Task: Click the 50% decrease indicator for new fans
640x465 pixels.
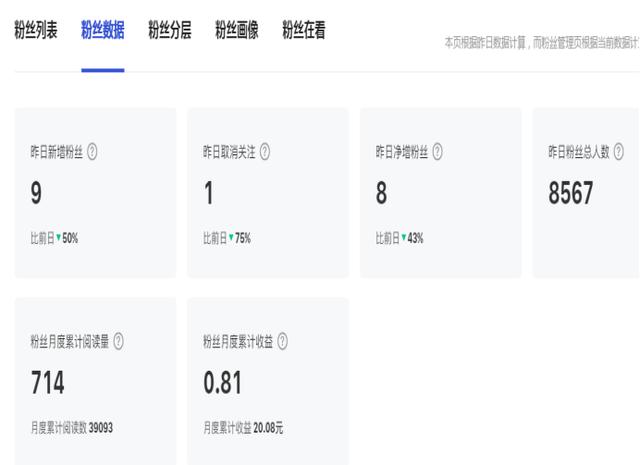Action: [x=66, y=238]
